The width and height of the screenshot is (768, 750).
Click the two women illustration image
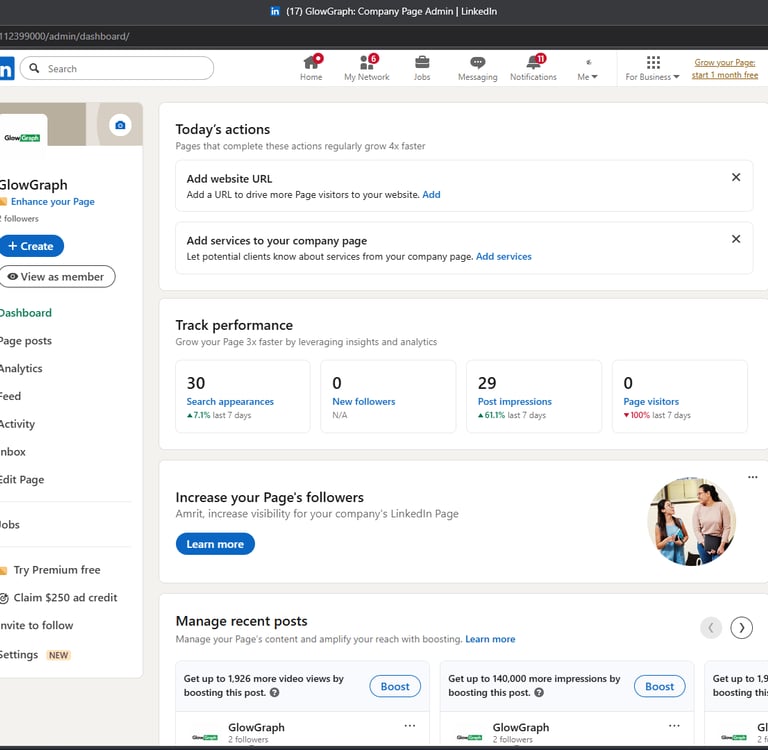click(691, 521)
